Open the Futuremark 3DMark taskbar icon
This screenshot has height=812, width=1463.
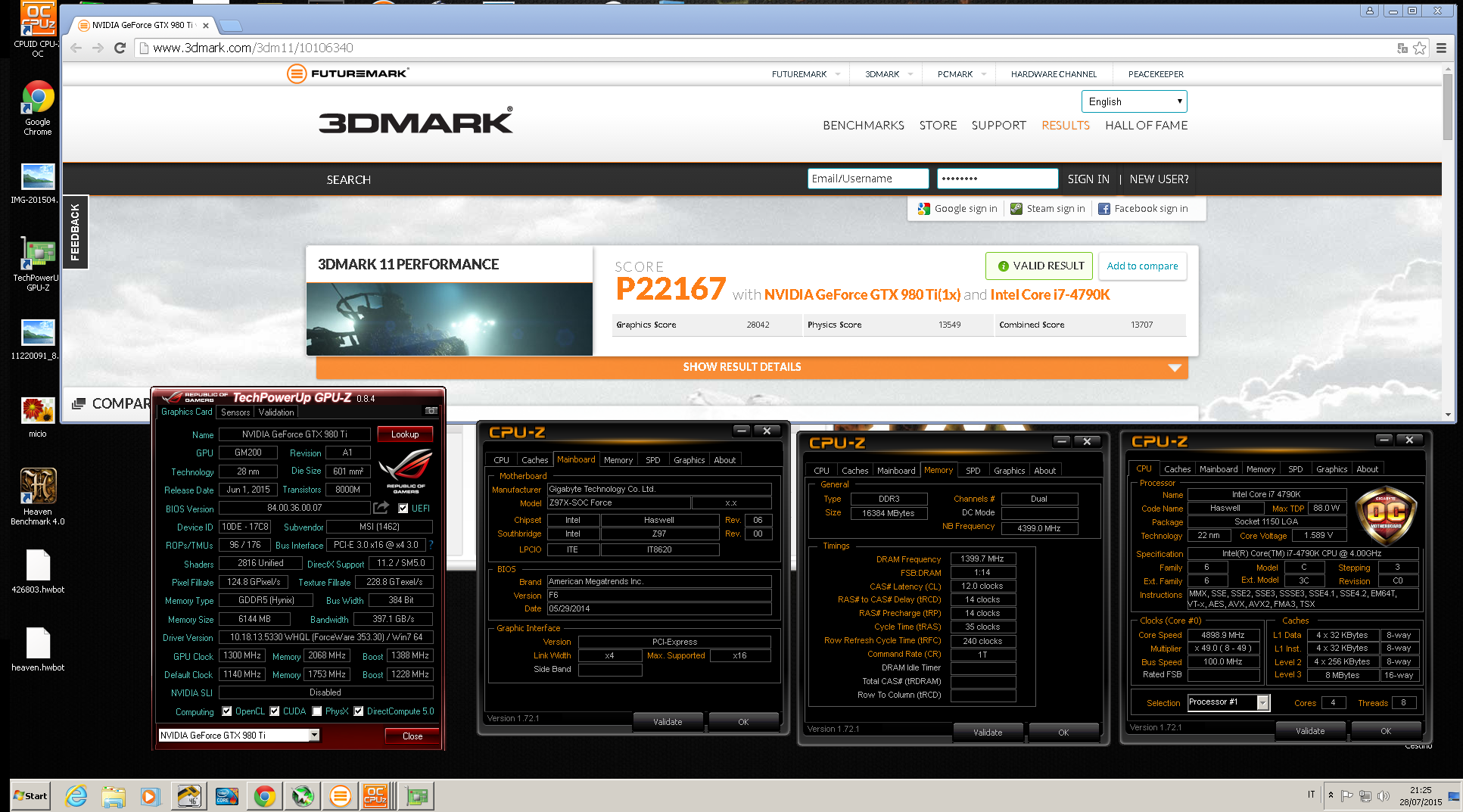point(340,796)
